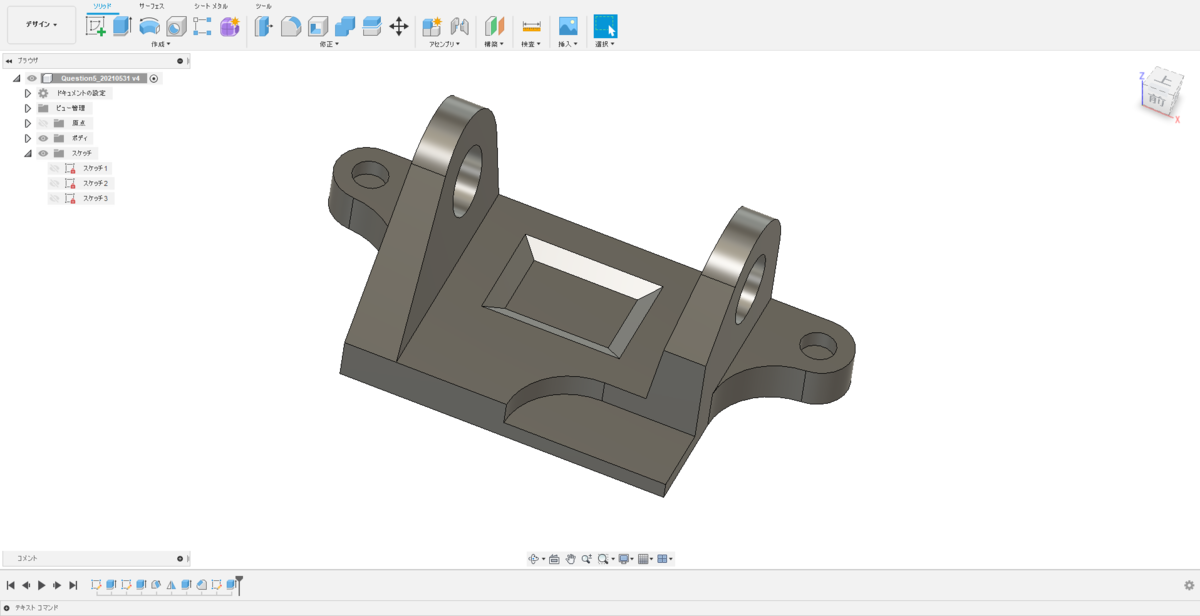Step back one timeline feature
1200x616 pixels.
(x=26, y=585)
